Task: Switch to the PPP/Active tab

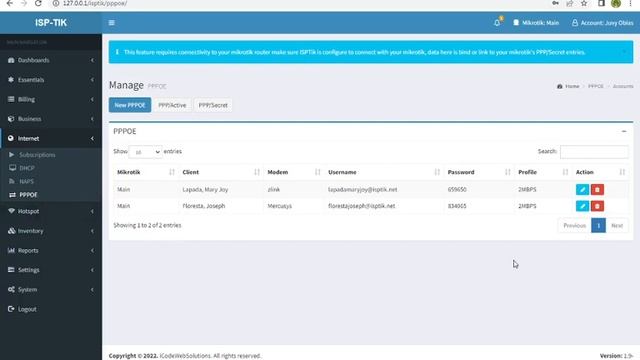Action: click(x=172, y=105)
